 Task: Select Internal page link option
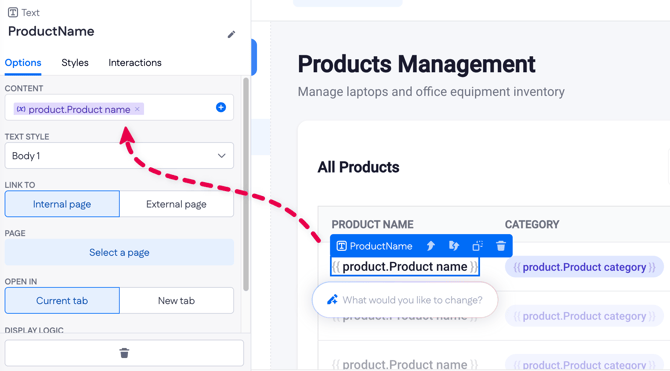click(x=62, y=204)
